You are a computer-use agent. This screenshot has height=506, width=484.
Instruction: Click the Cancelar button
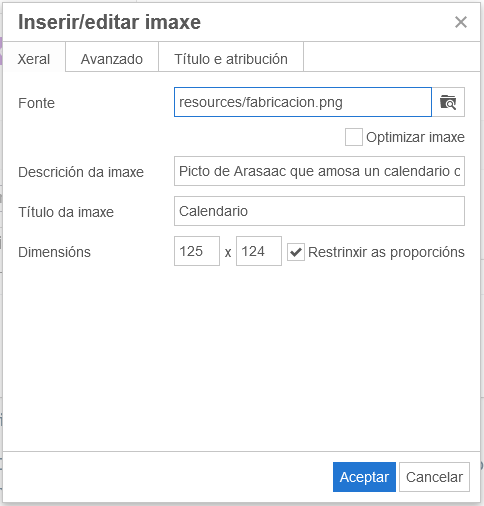pos(434,477)
